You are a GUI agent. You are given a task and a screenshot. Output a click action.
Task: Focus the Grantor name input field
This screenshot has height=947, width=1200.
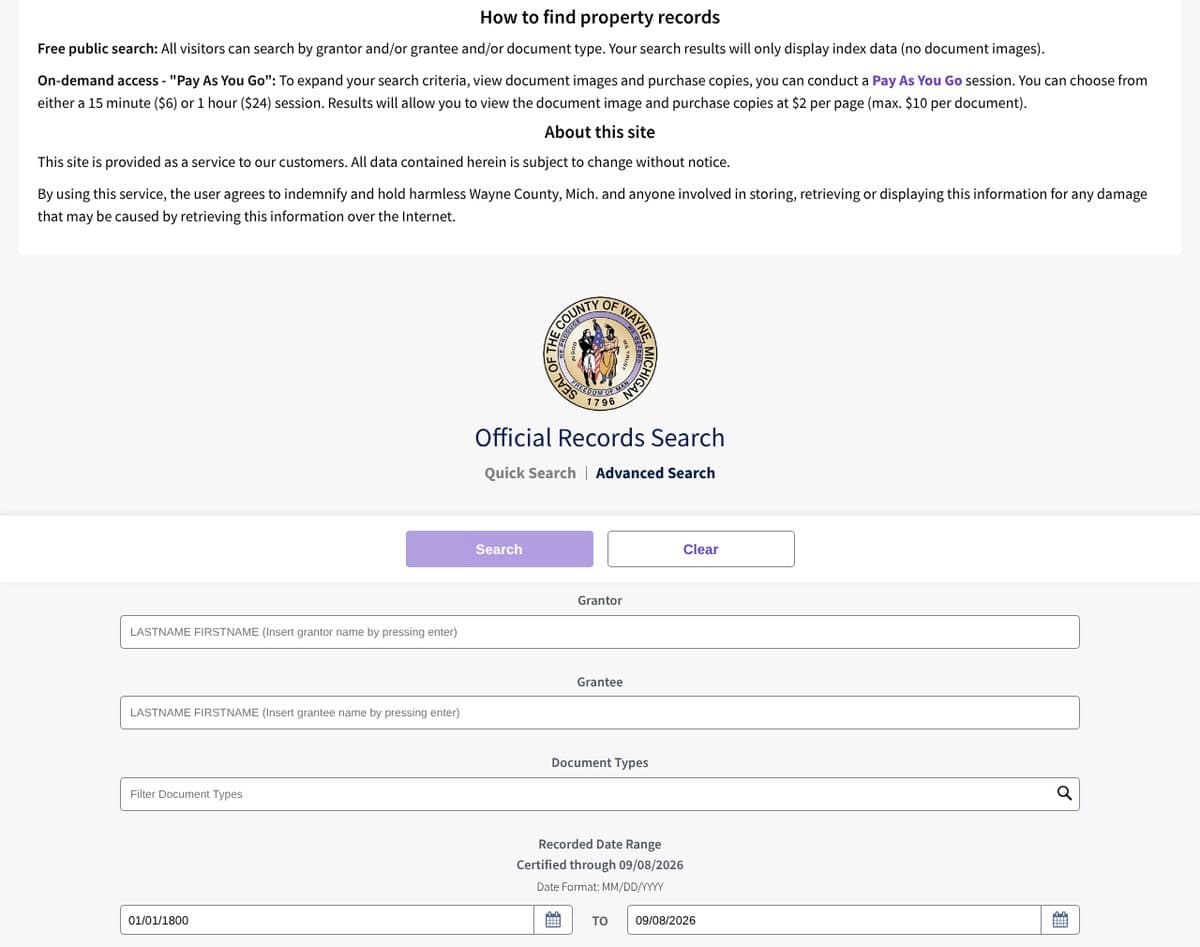(x=600, y=632)
